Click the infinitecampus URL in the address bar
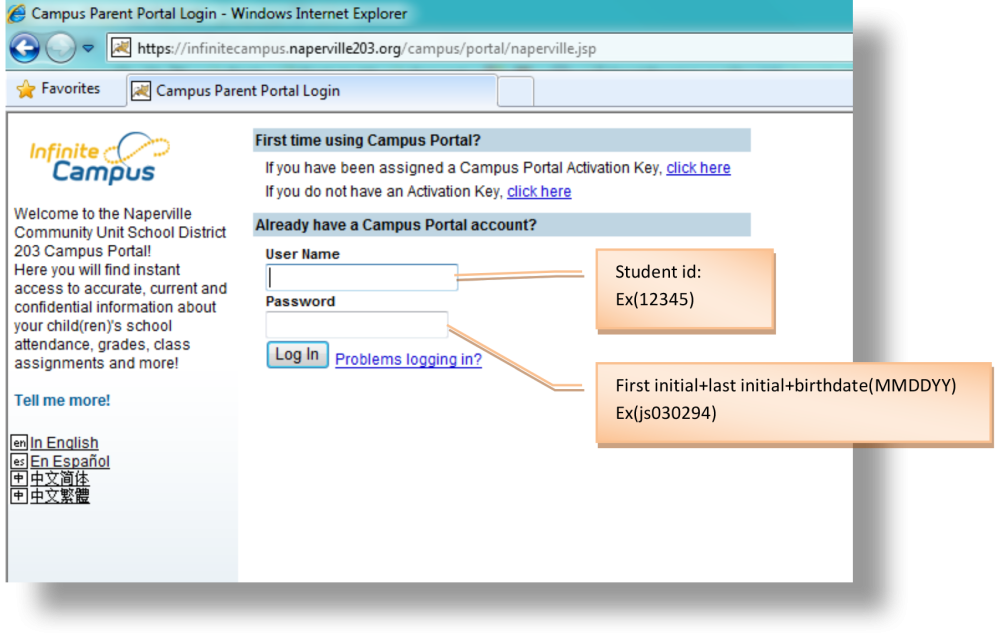Viewport: 1000px width, 638px height. click(x=366, y=48)
